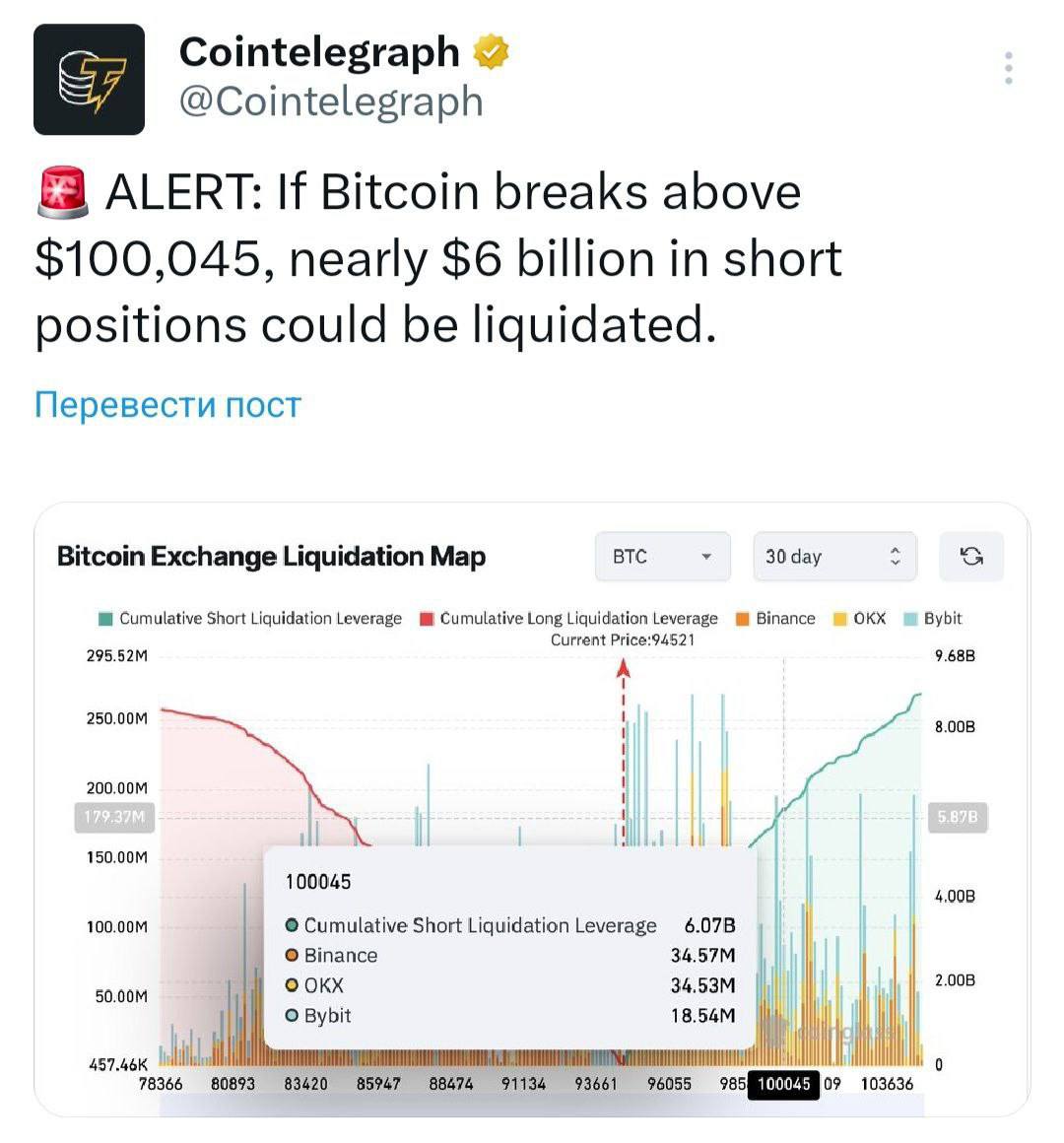The width and height of the screenshot is (1064, 1143).
Task: Click the chart refresh icon
Action: pos(971,556)
